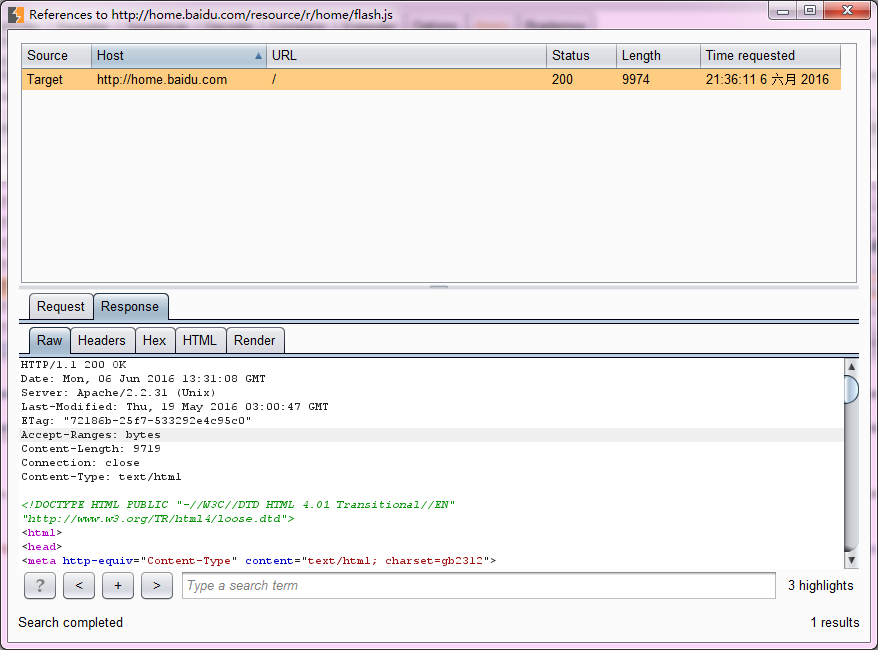
Task: Click the Date header line
Action: pyautogui.click(x=143, y=378)
